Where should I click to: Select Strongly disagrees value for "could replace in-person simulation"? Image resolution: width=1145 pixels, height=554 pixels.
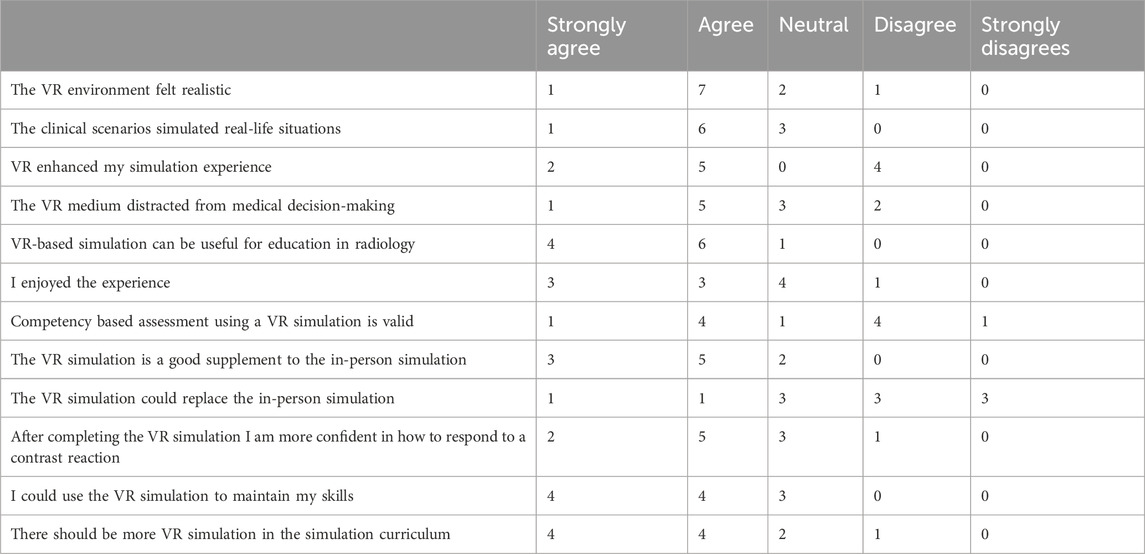coord(986,398)
